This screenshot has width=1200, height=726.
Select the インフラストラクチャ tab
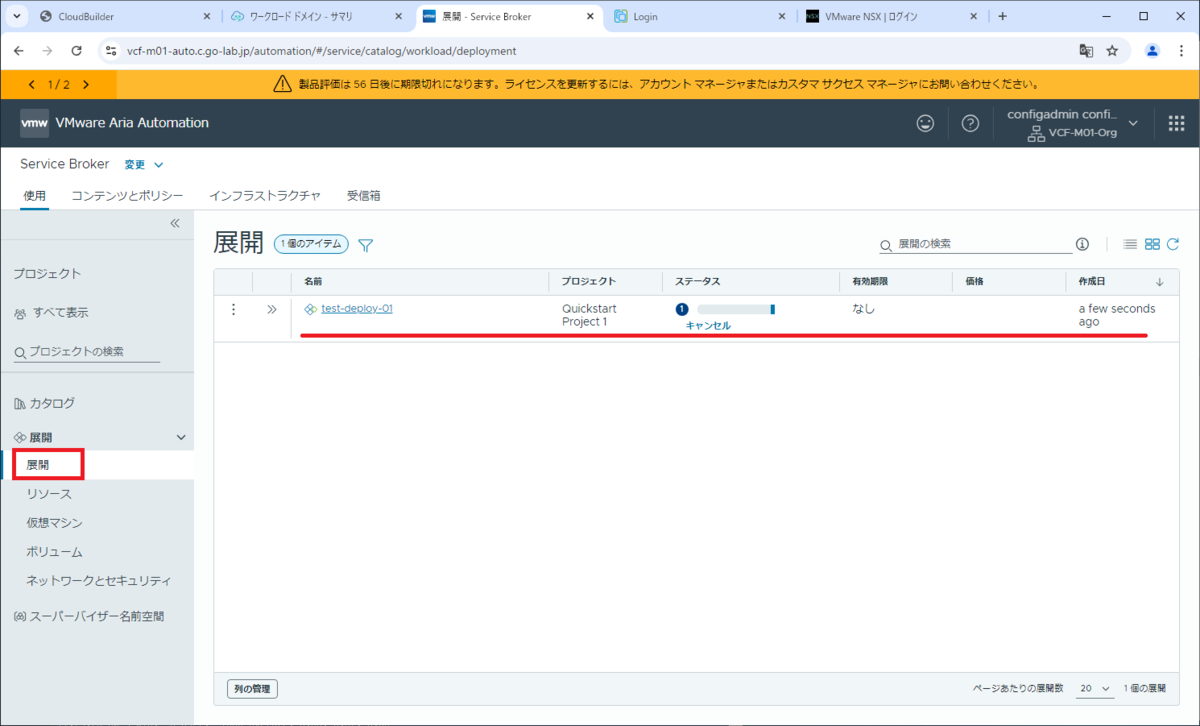(265, 196)
